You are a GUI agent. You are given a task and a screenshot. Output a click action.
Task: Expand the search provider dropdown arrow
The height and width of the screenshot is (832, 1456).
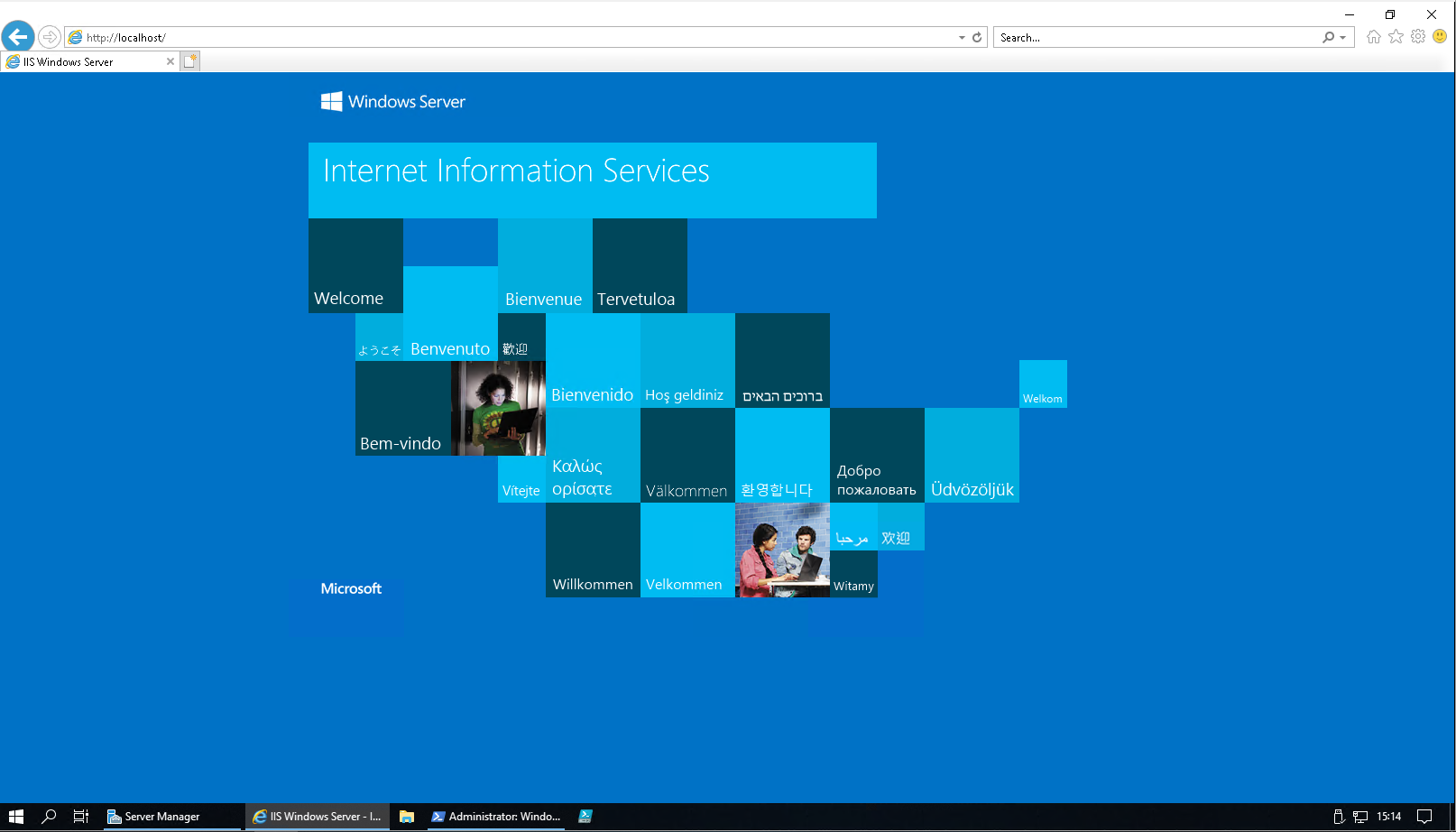[1343, 37]
